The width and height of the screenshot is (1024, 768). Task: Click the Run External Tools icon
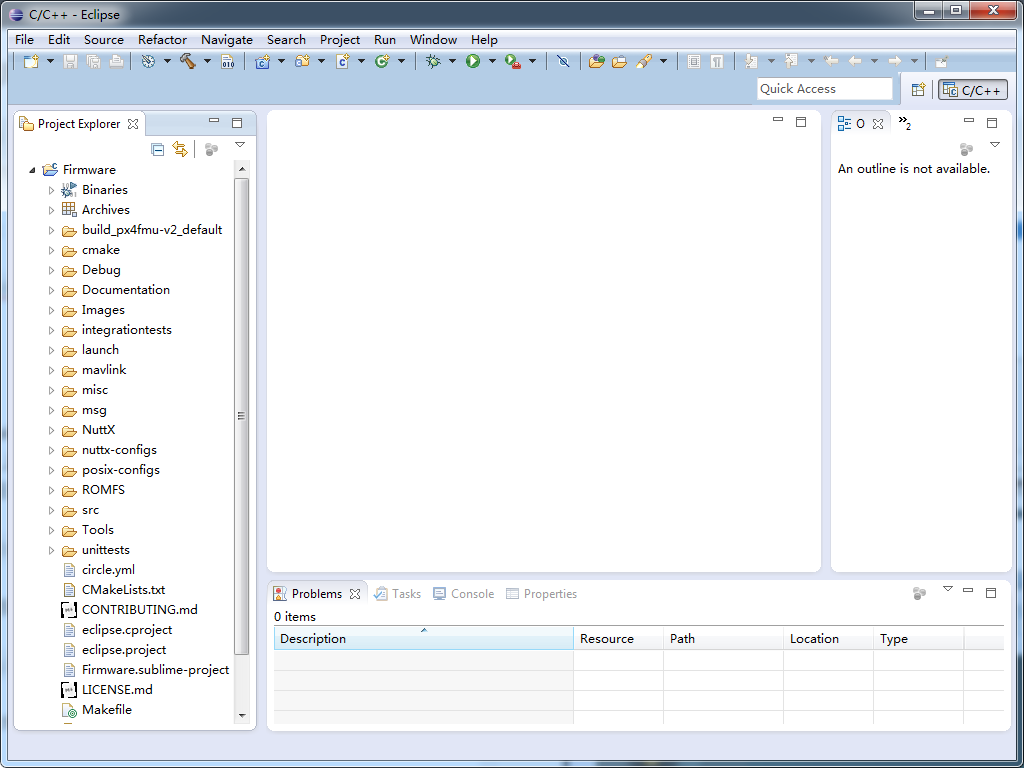[x=513, y=61]
